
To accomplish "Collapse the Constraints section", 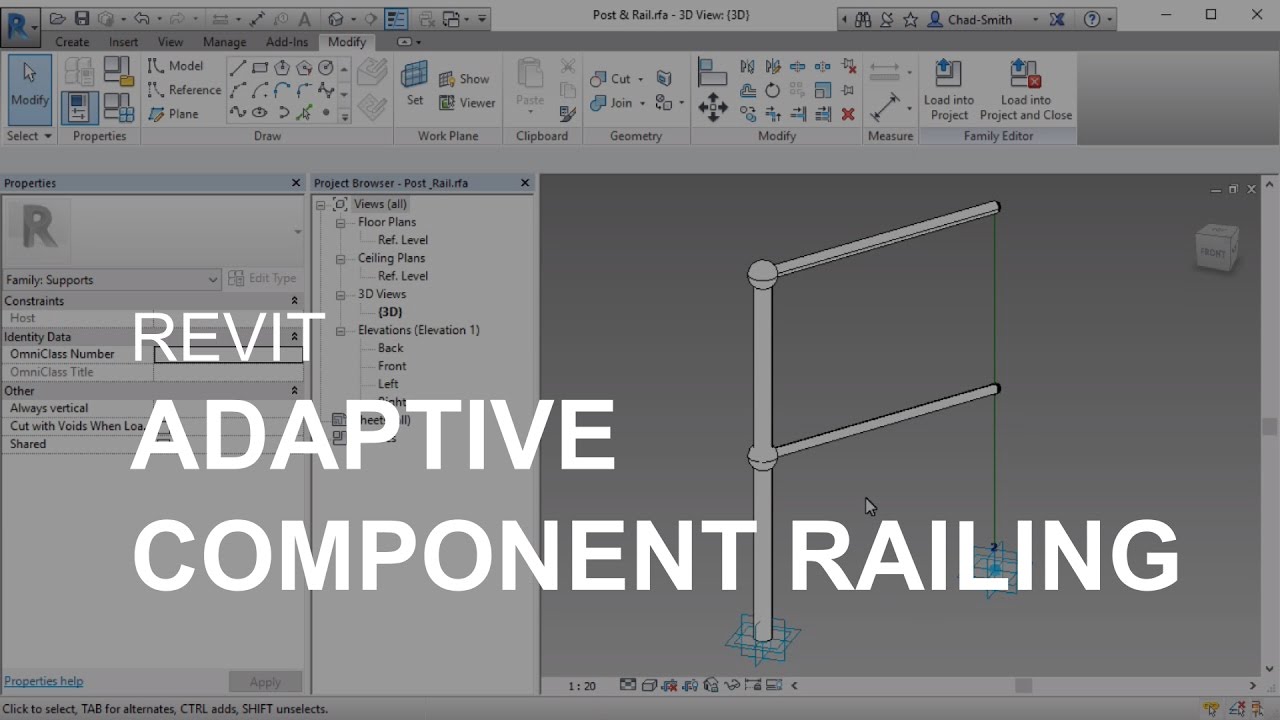I will (295, 301).
